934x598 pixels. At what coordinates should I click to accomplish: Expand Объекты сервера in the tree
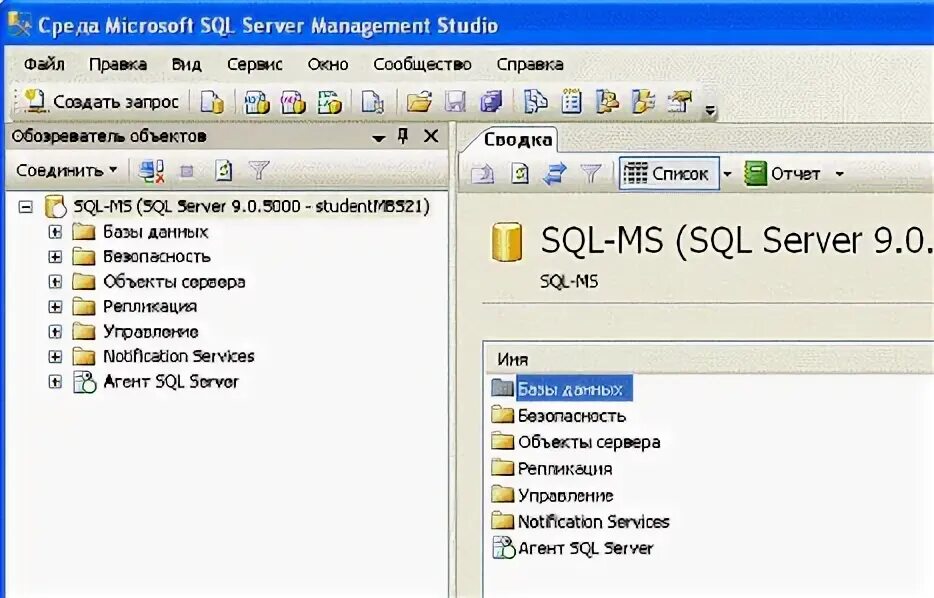tap(55, 282)
